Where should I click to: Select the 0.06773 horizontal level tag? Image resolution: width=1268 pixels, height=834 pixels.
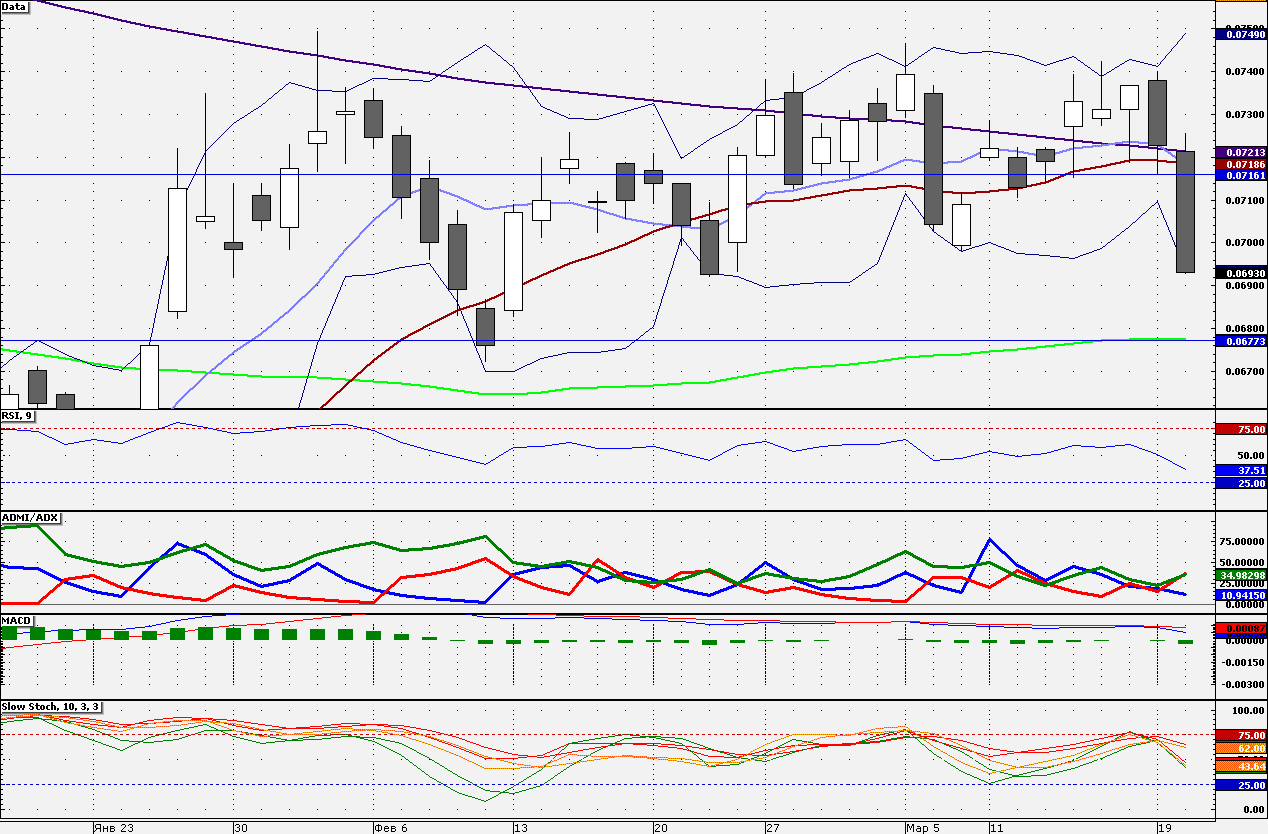point(1240,341)
